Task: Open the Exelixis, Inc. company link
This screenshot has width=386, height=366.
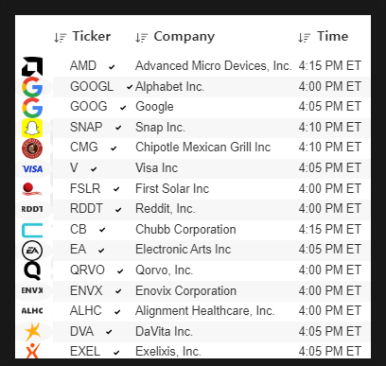Action: [168, 351]
